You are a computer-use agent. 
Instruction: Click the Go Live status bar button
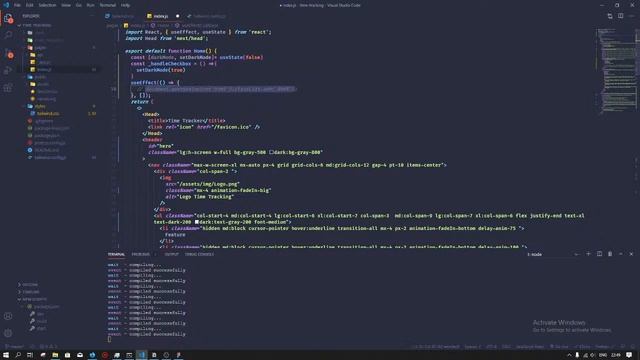click(559, 347)
